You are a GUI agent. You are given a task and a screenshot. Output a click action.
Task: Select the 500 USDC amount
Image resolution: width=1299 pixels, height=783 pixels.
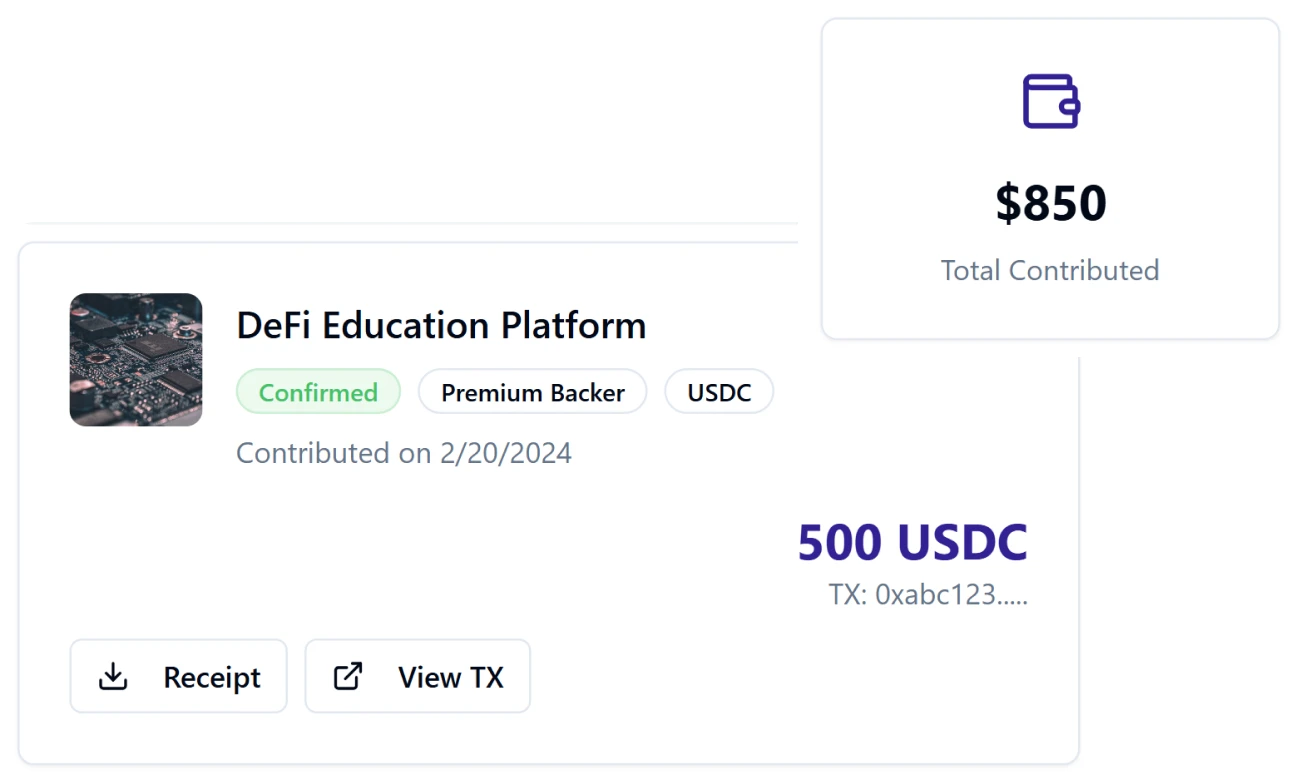pos(912,543)
